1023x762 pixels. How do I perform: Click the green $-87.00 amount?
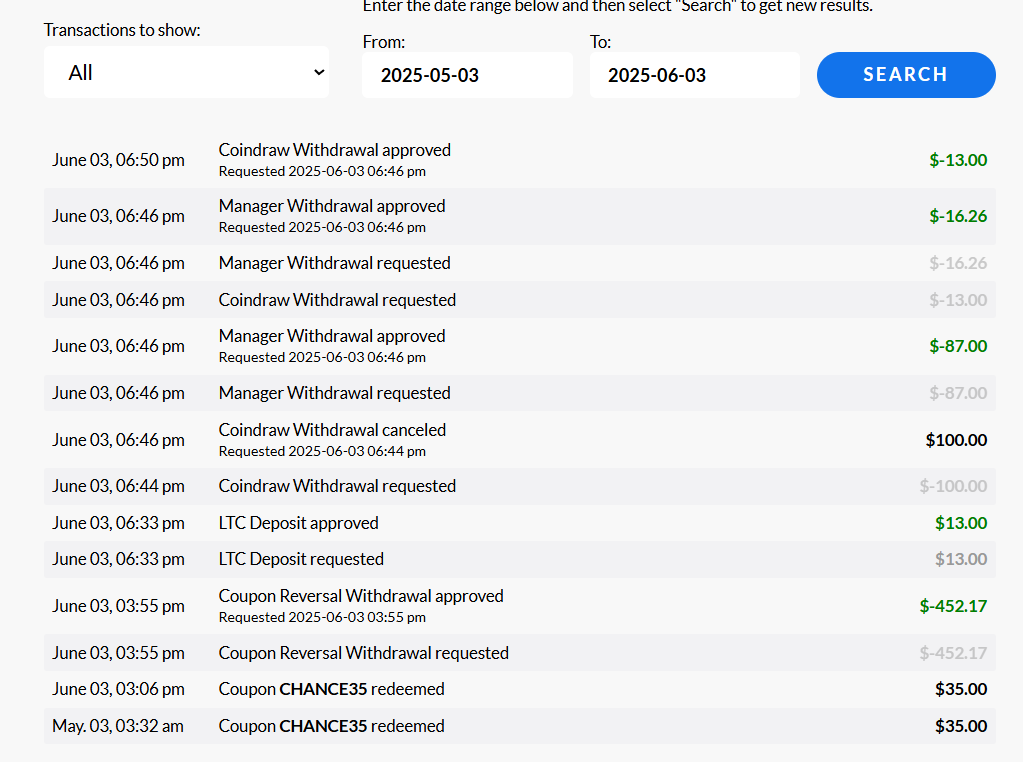[957, 346]
